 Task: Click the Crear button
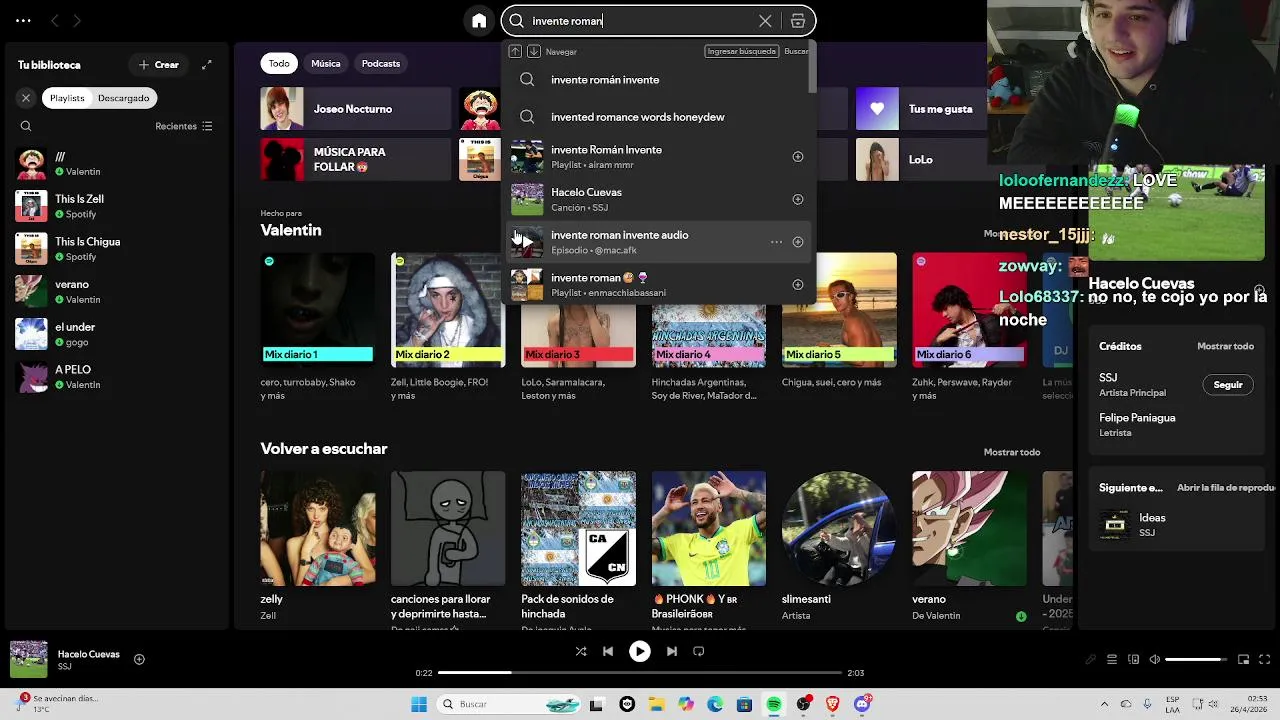(x=159, y=65)
